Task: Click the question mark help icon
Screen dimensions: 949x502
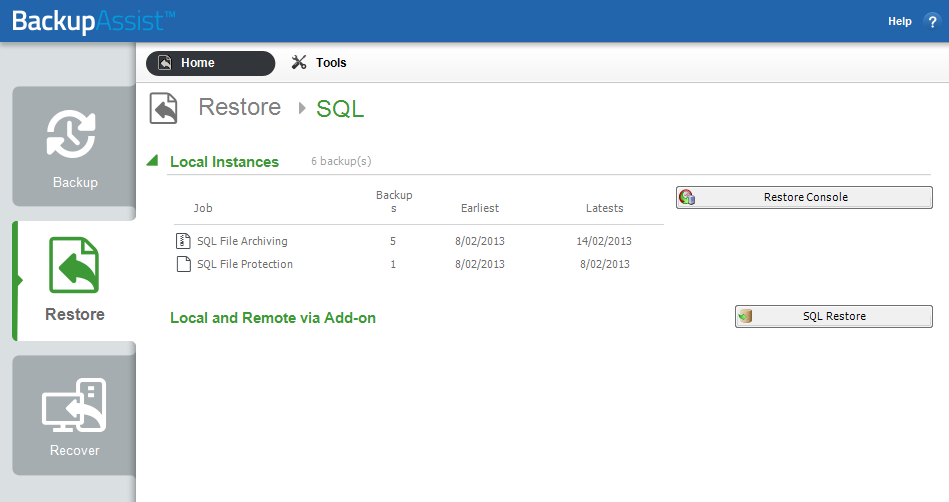Action: coord(932,21)
